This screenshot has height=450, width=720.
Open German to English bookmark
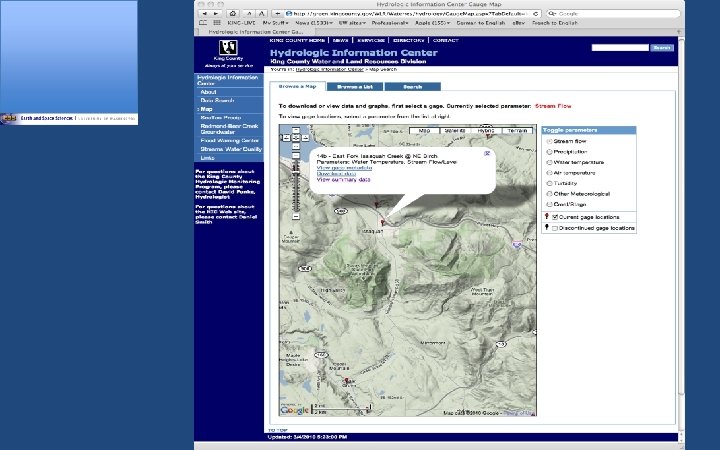pyautogui.click(x=480, y=22)
